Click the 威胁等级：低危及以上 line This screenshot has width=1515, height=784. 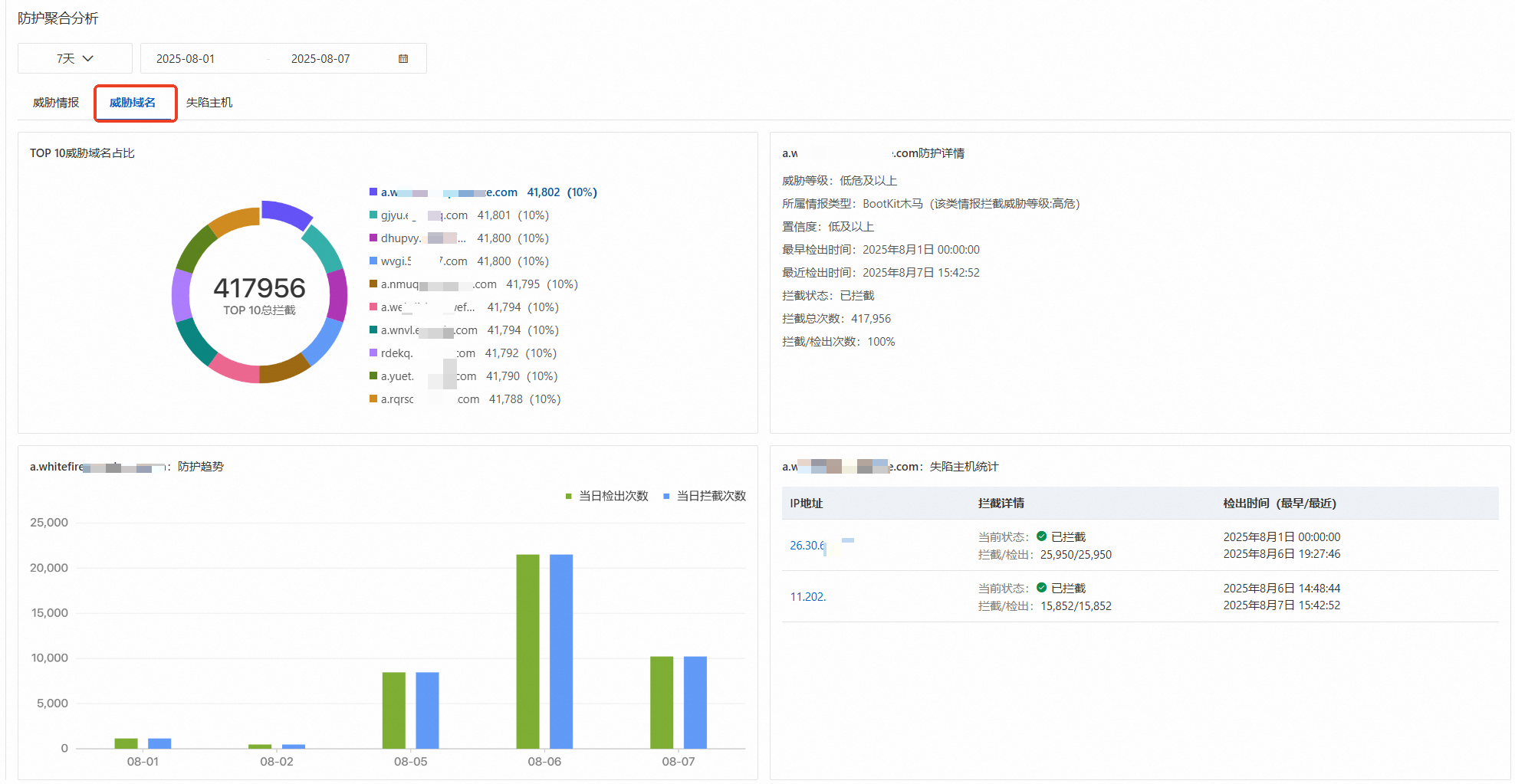click(x=840, y=181)
